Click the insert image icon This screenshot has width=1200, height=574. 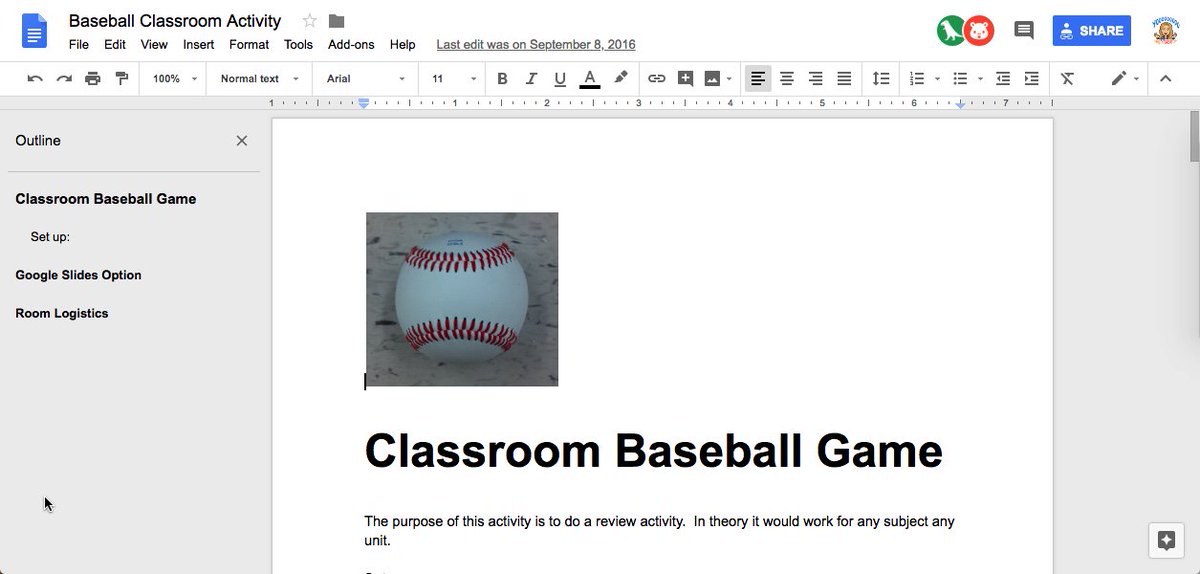point(713,78)
